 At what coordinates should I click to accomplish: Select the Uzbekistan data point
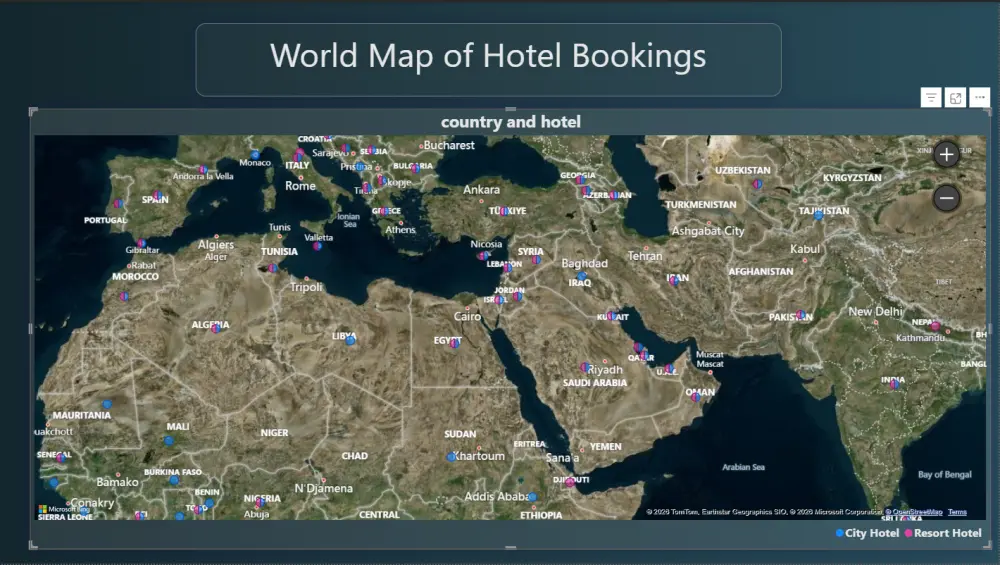point(757,184)
